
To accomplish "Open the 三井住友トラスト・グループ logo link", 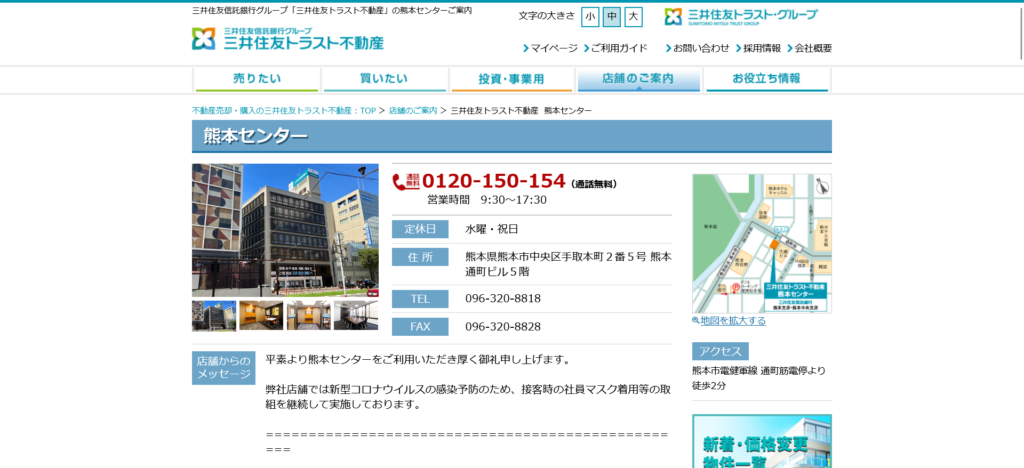I will pos(741,16).
